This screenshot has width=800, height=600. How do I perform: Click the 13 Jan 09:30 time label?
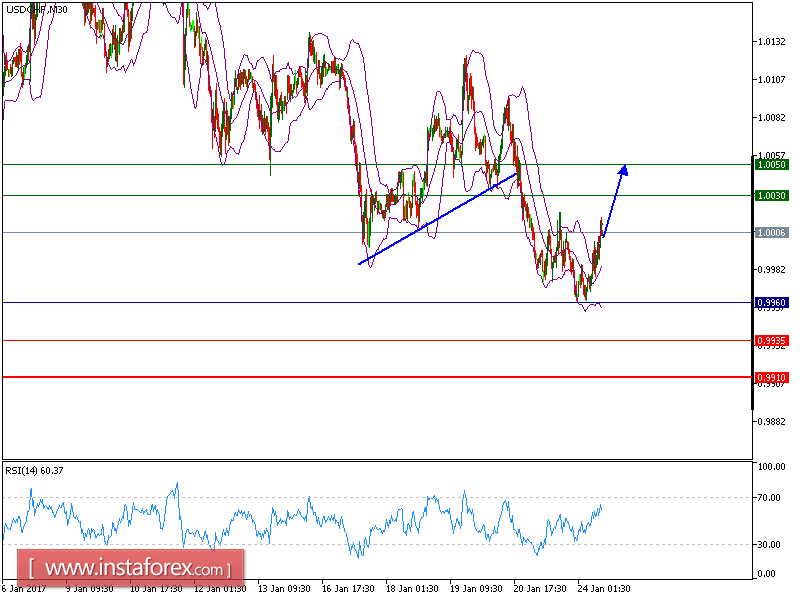(x=284, y=589)
